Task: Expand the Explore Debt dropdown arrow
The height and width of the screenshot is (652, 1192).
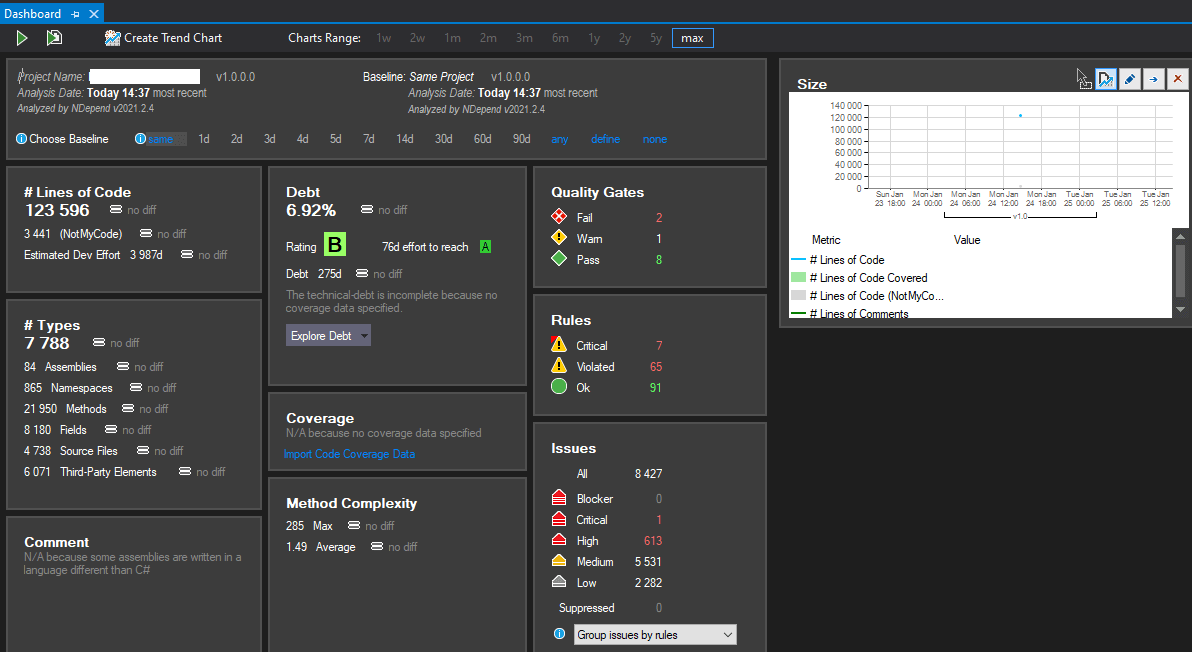Action: point(364,336)
